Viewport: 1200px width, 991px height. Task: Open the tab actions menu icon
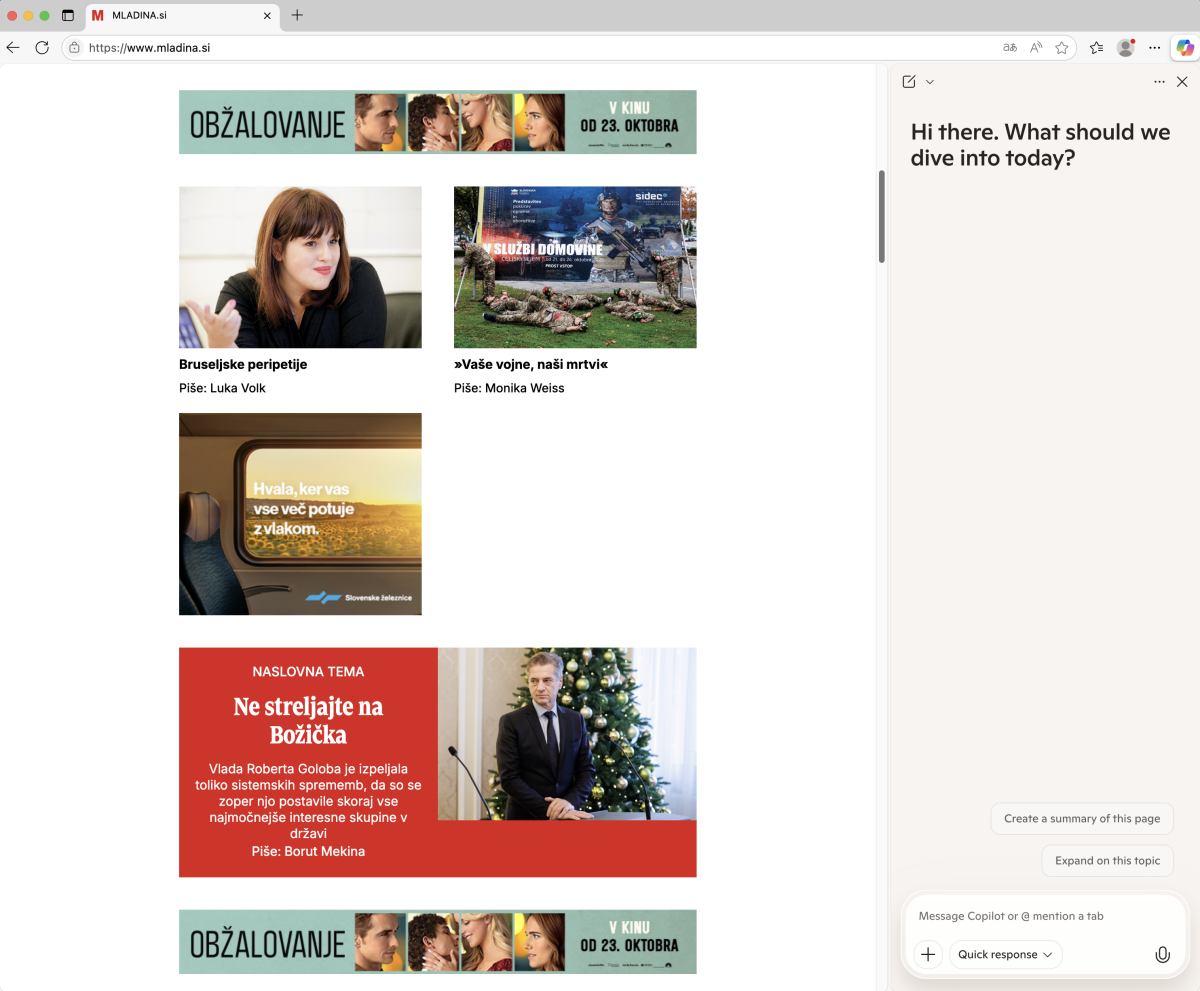tap(68, 15)
